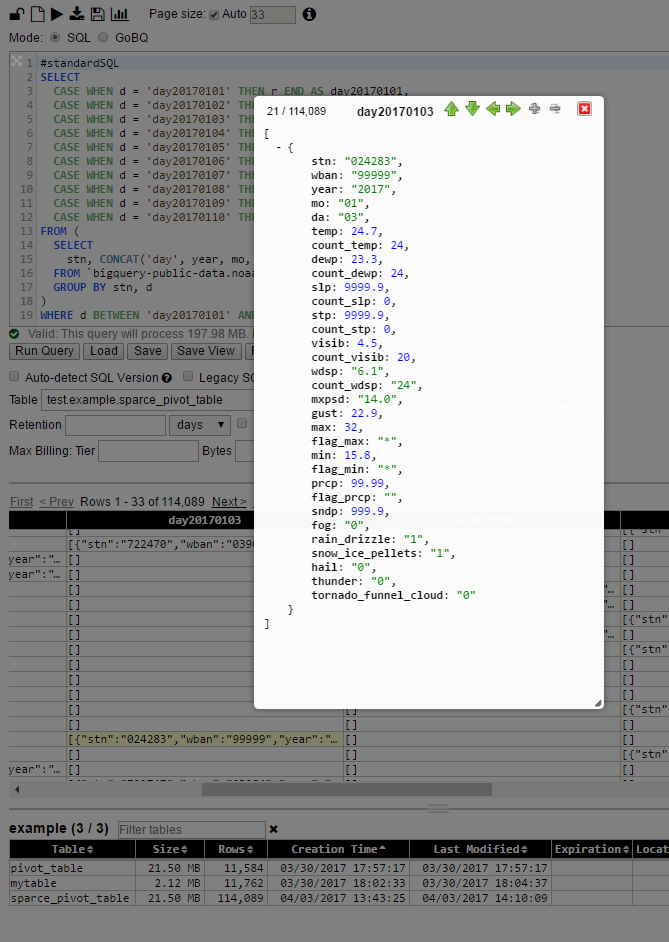The width and height of the screenshot is (669, 942).
Task: Grab the popup corner grip handle
Action: coord(598,703)
